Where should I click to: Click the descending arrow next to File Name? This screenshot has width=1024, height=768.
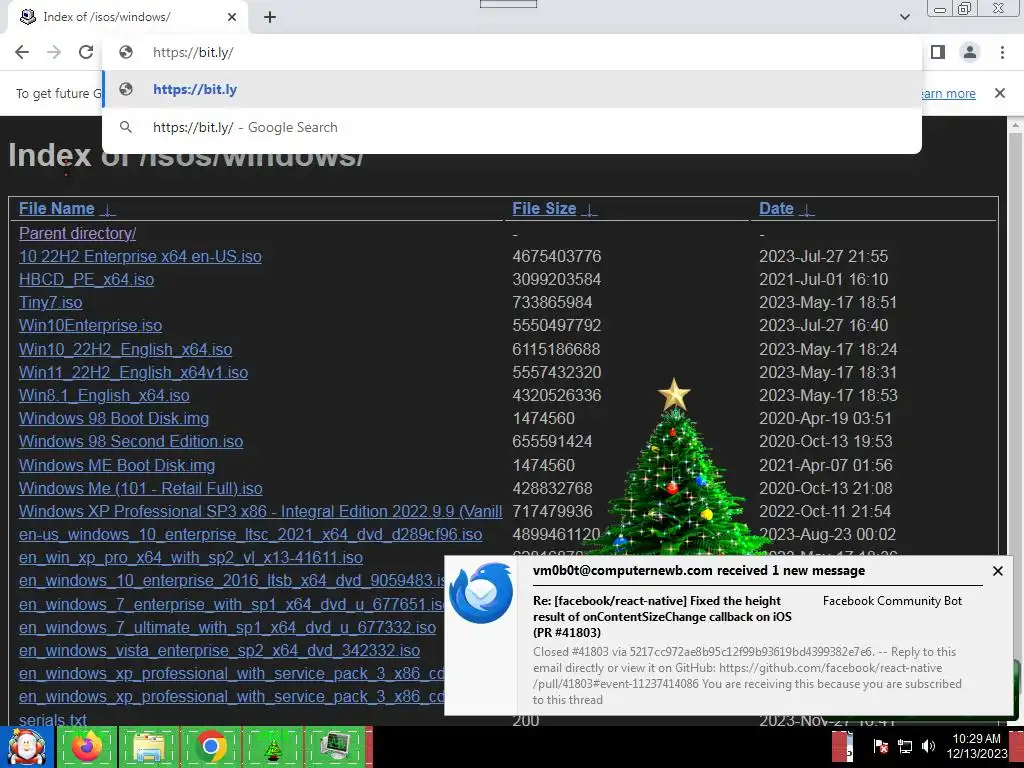108,210
